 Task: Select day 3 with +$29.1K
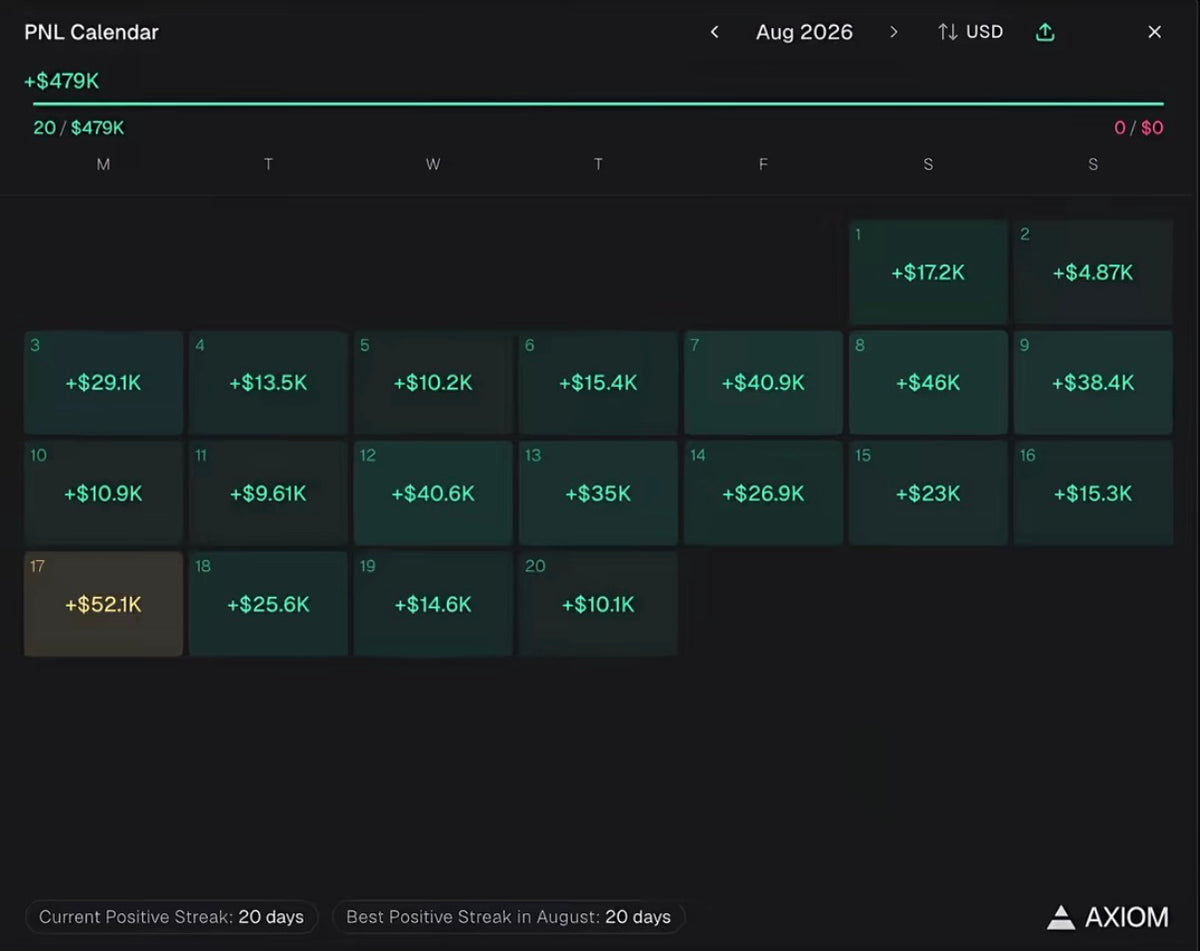[103, 383]
